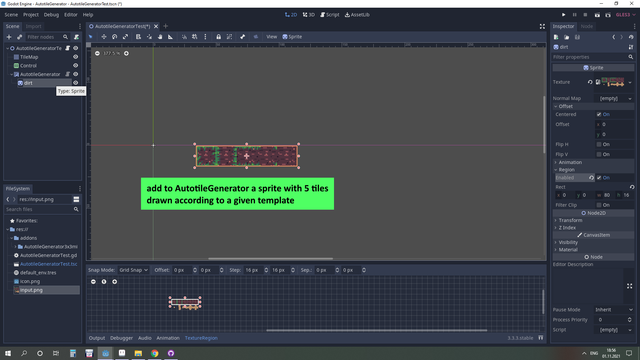Zoom out in TextureRegion panel
This screenshot has width=640, height=360.
tap(93, 282)
